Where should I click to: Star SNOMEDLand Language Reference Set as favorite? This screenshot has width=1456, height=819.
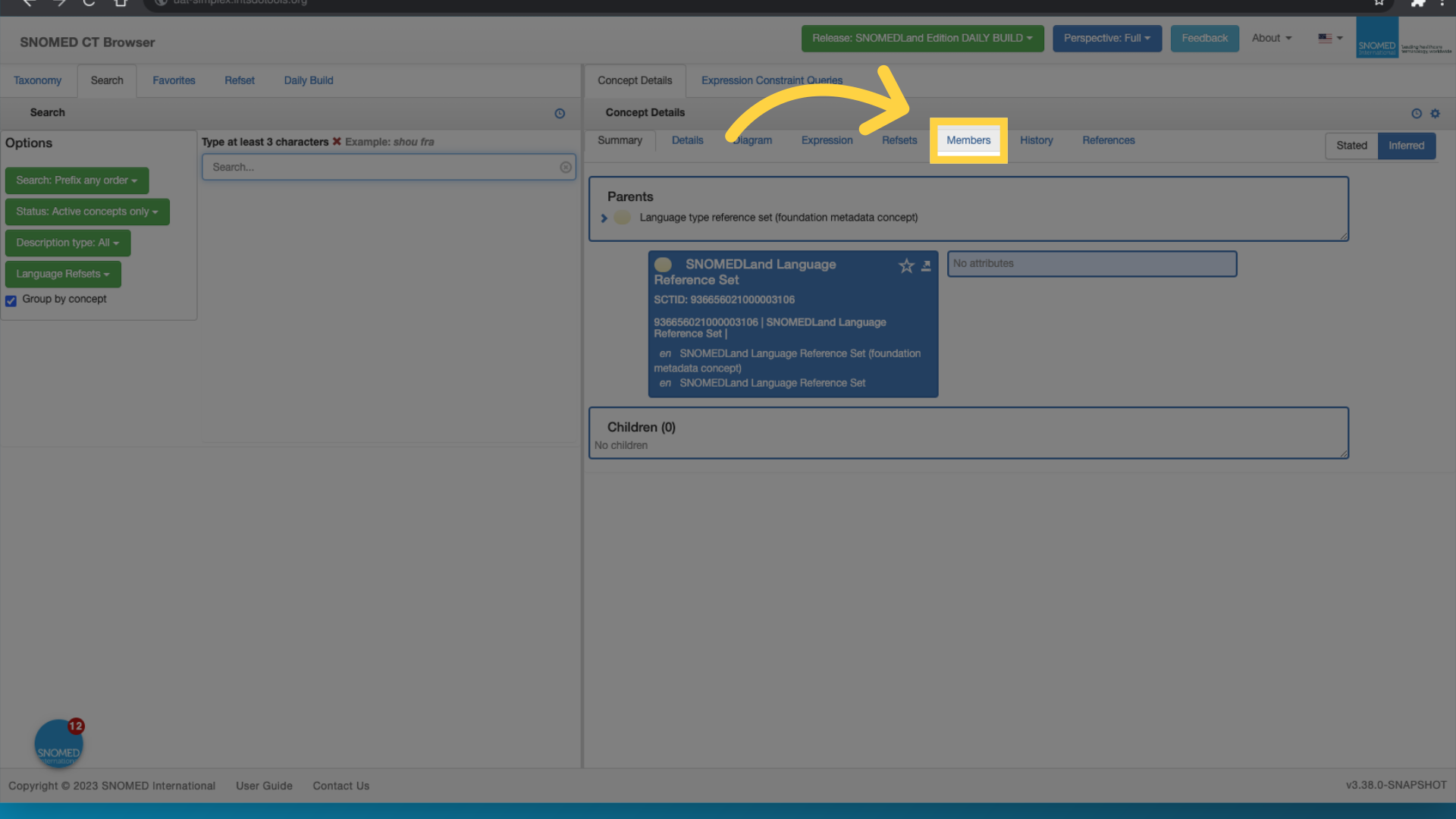pyautogui.click(x=906, y=265)
